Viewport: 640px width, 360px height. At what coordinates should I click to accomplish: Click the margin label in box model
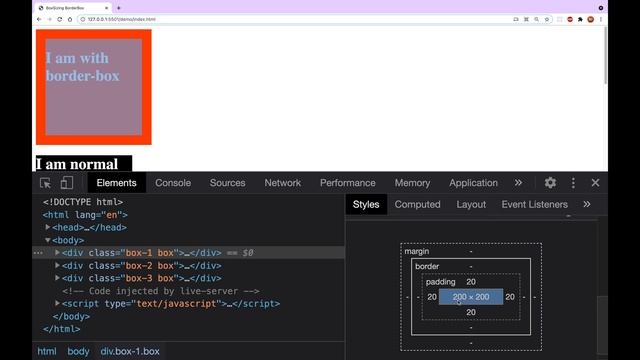point(417,251)
